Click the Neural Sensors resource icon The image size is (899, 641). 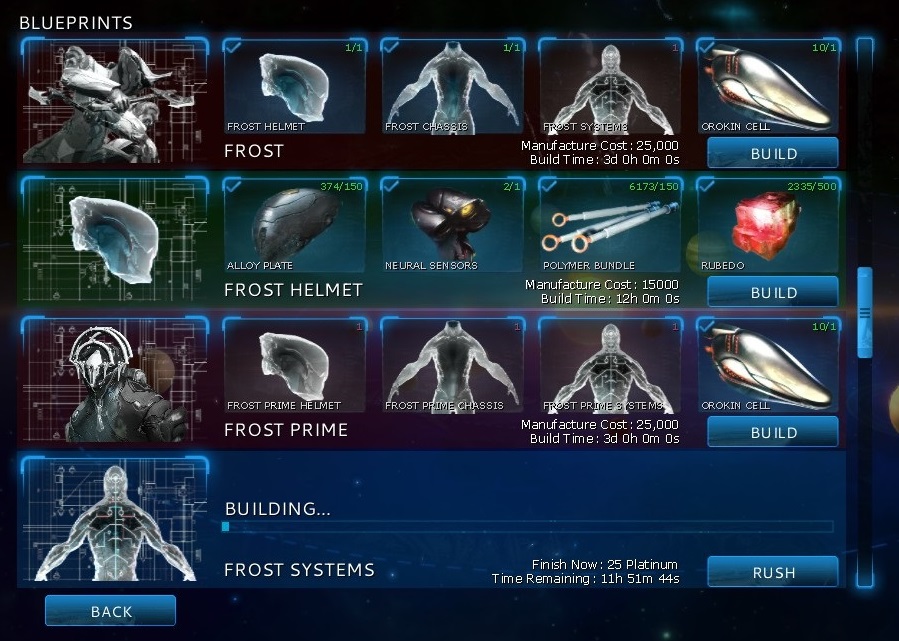(452, 225)
